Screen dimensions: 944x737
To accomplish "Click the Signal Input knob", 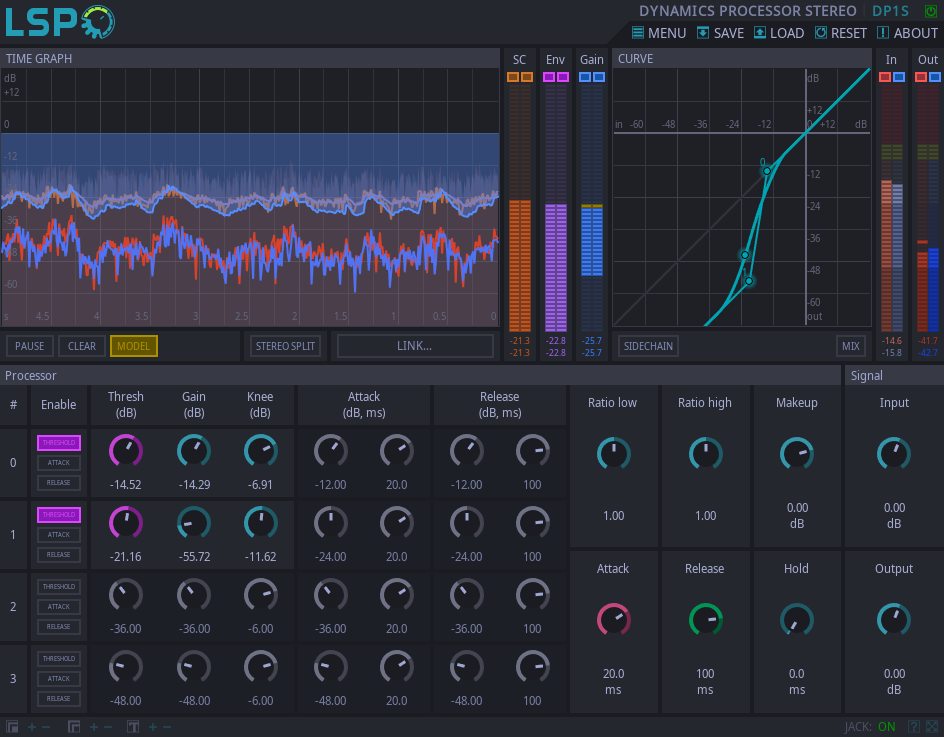I will tap(894, 454).
